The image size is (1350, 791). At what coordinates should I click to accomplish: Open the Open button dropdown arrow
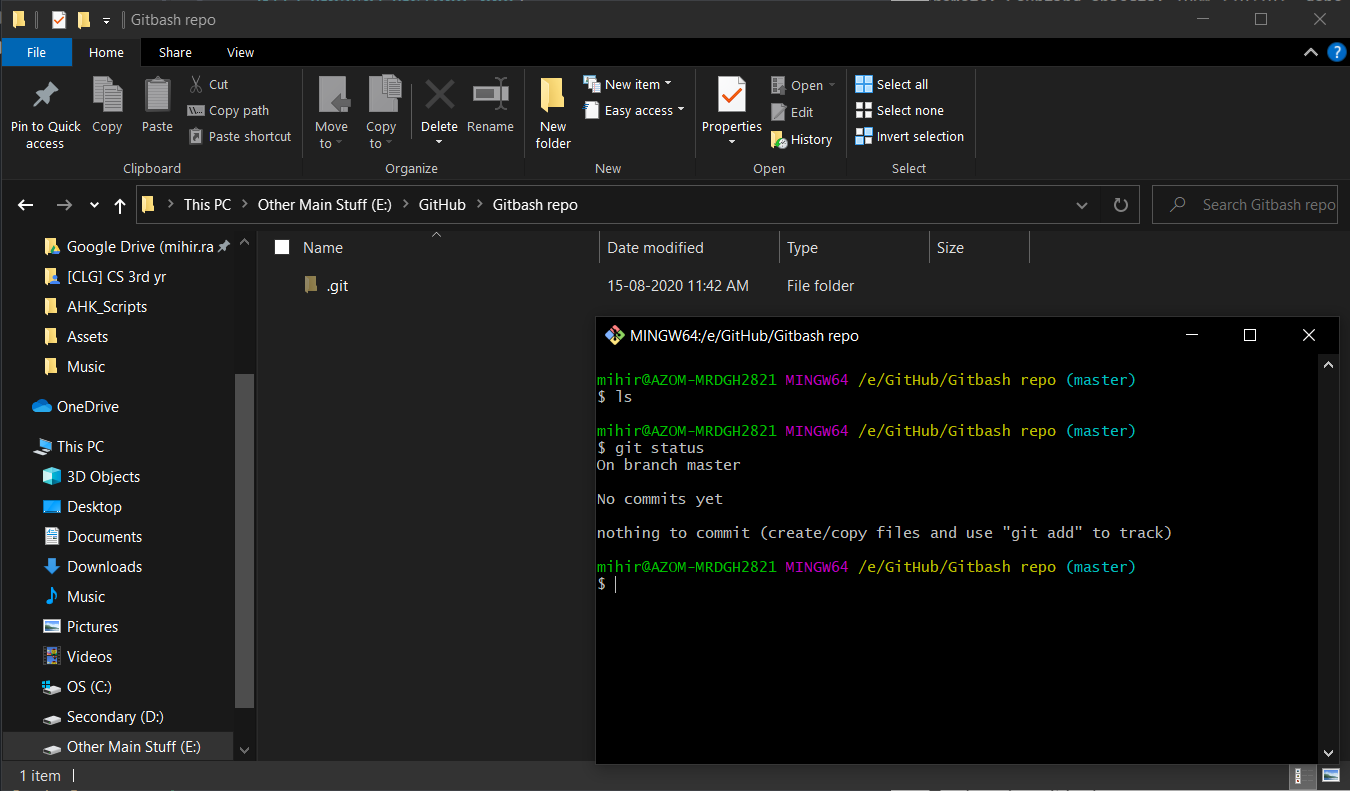coord(832,86)
